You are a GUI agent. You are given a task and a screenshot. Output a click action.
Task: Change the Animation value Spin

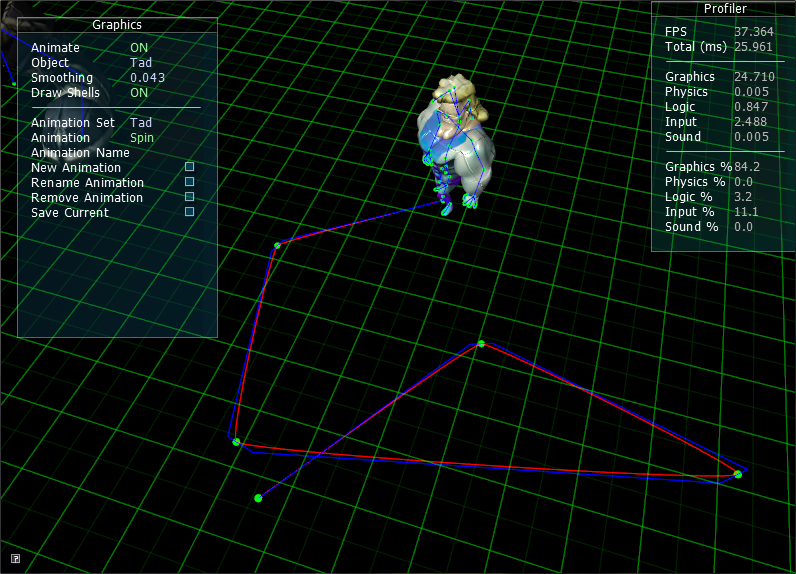coord(142,138)
